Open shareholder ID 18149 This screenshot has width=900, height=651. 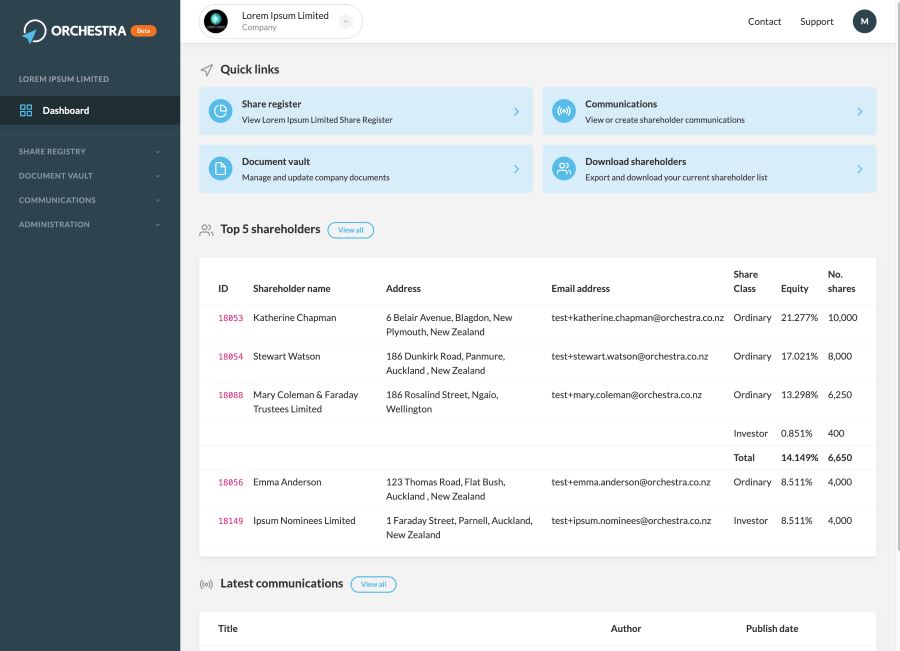click(230, 521)
